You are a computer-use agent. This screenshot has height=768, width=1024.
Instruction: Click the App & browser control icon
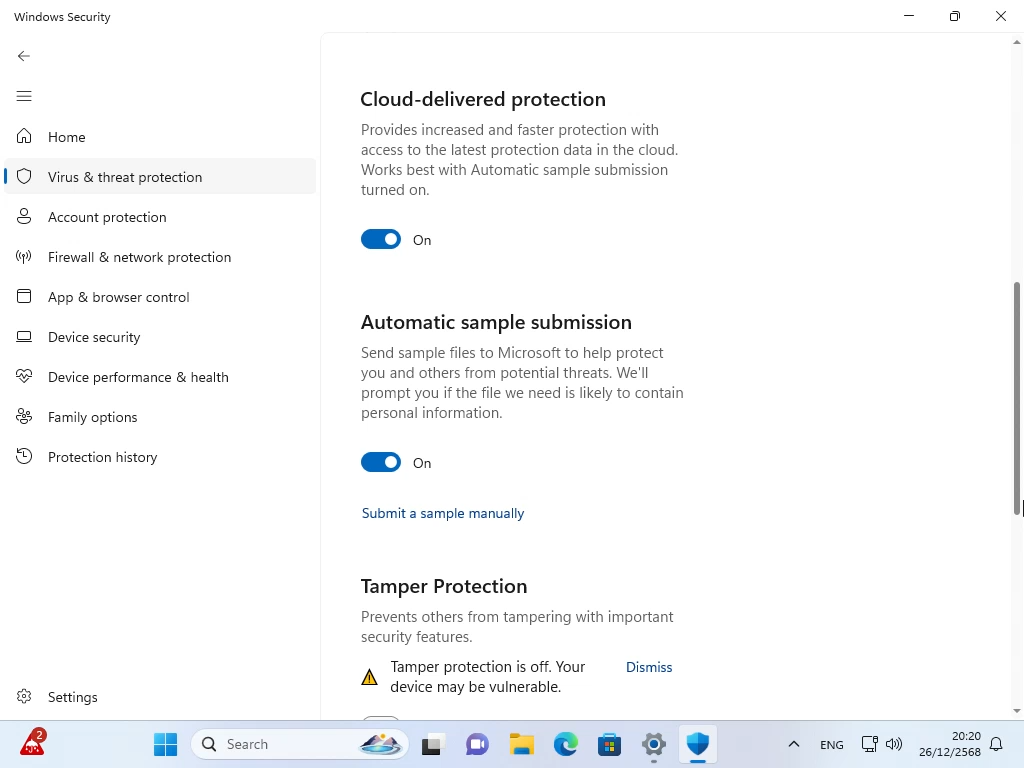(x=25, y=297)
